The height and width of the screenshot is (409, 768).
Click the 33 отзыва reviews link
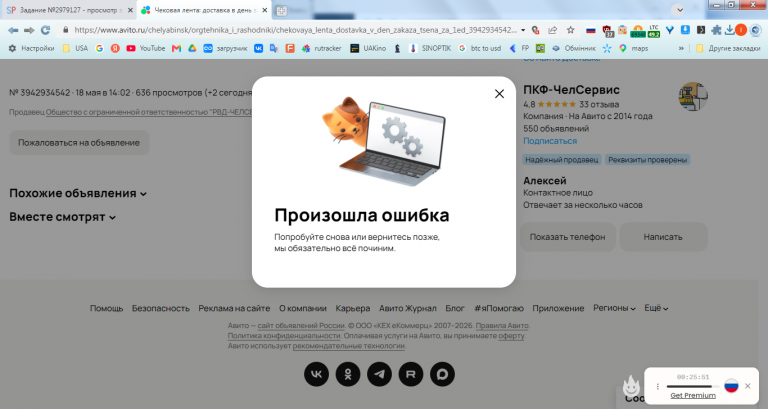coord(599,104)
